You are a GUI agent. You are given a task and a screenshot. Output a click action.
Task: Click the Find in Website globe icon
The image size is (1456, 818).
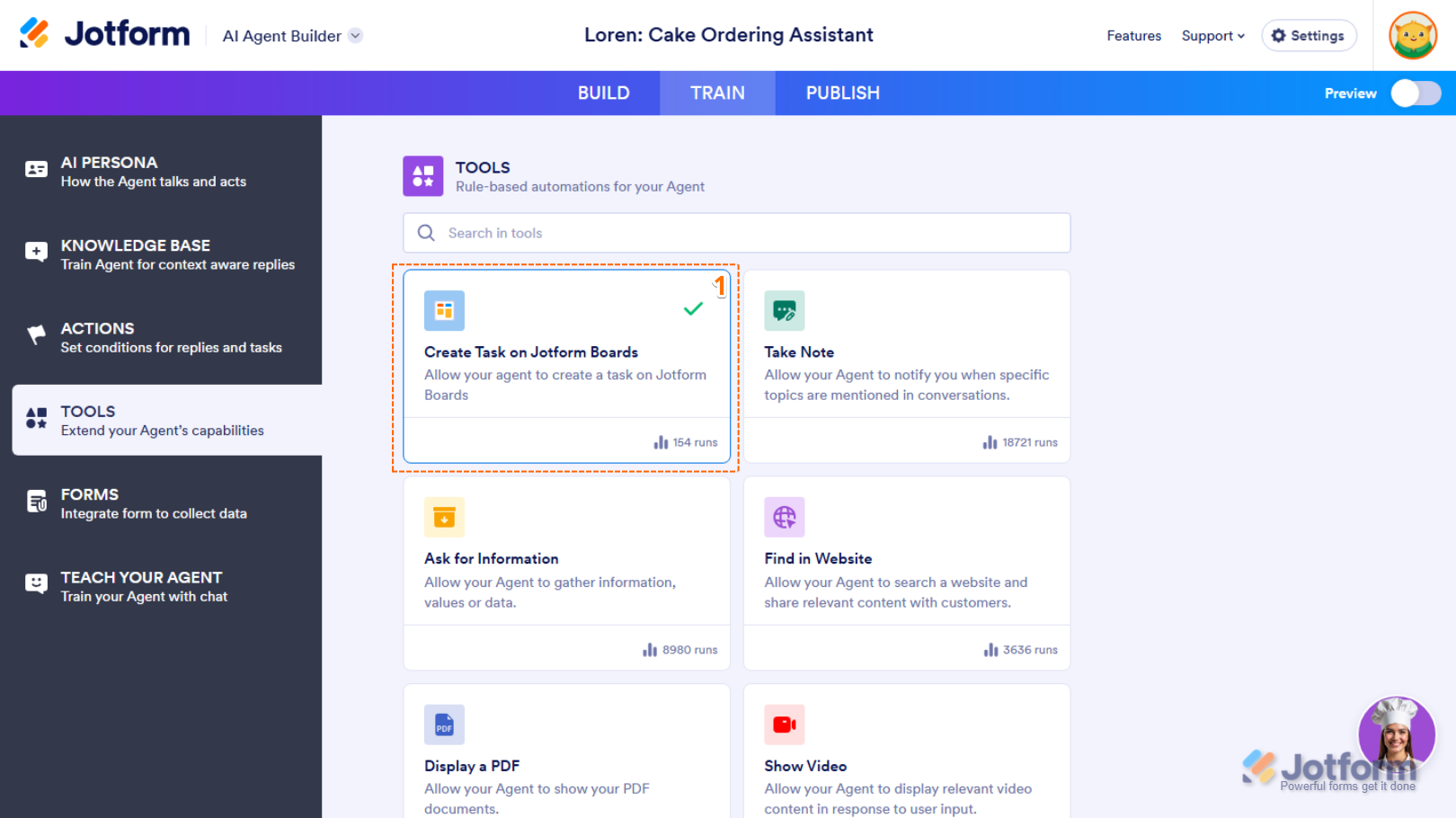(x=785, y=517)
